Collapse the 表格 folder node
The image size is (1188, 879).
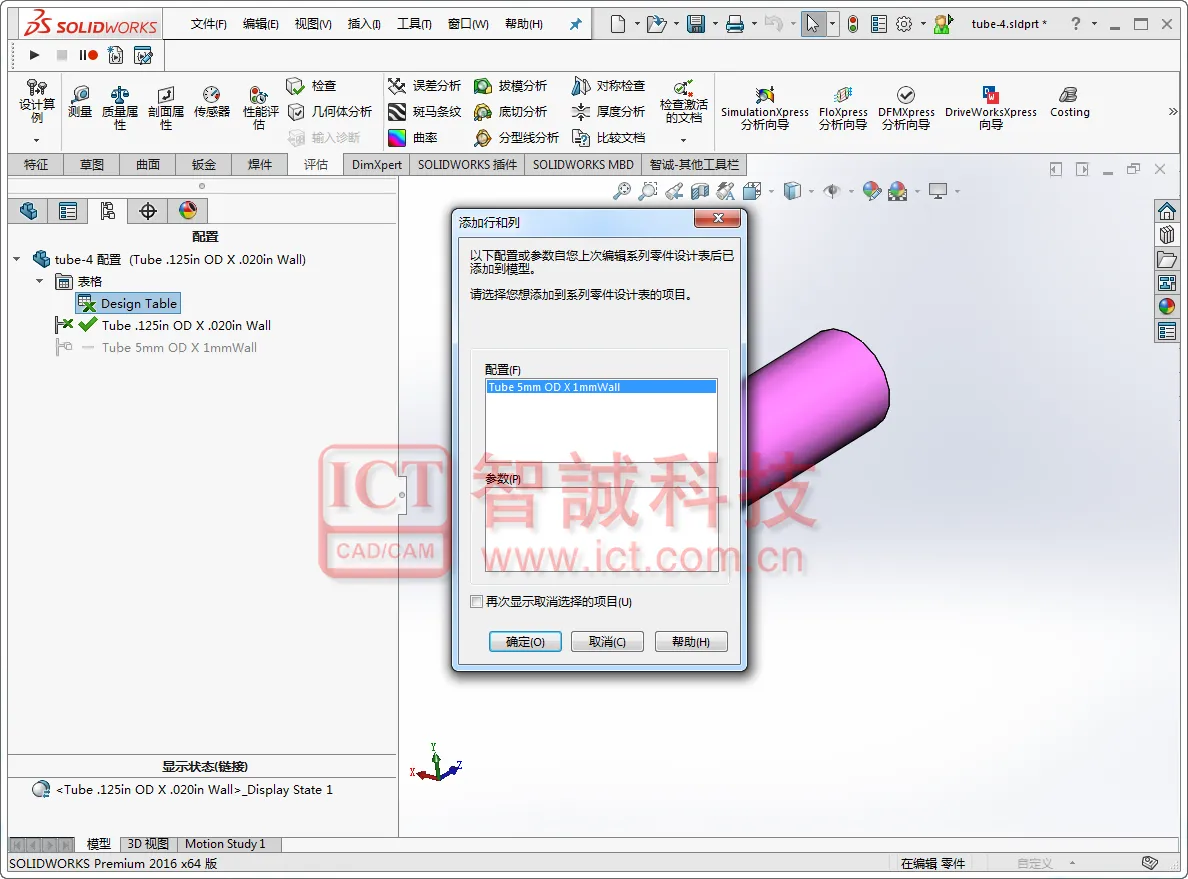pos(39,281)
